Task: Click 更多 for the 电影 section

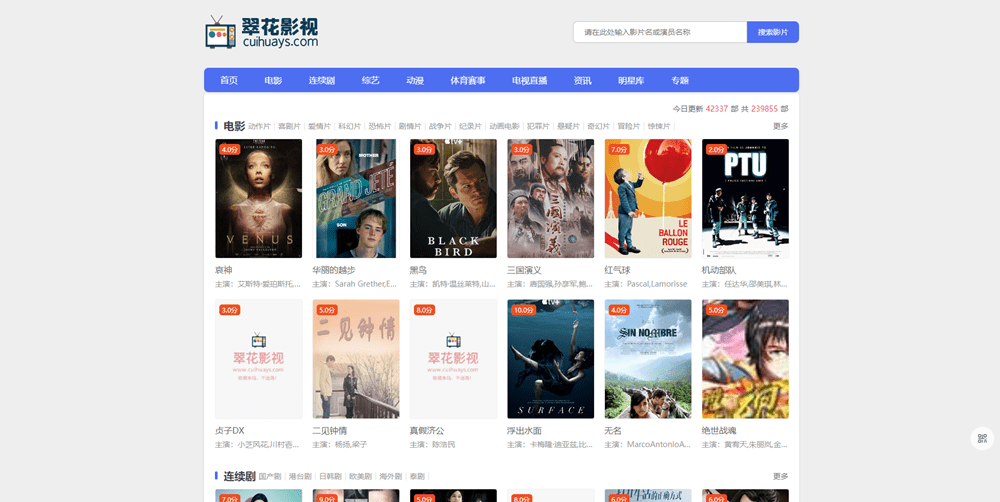Action: [x=781, y=126]
